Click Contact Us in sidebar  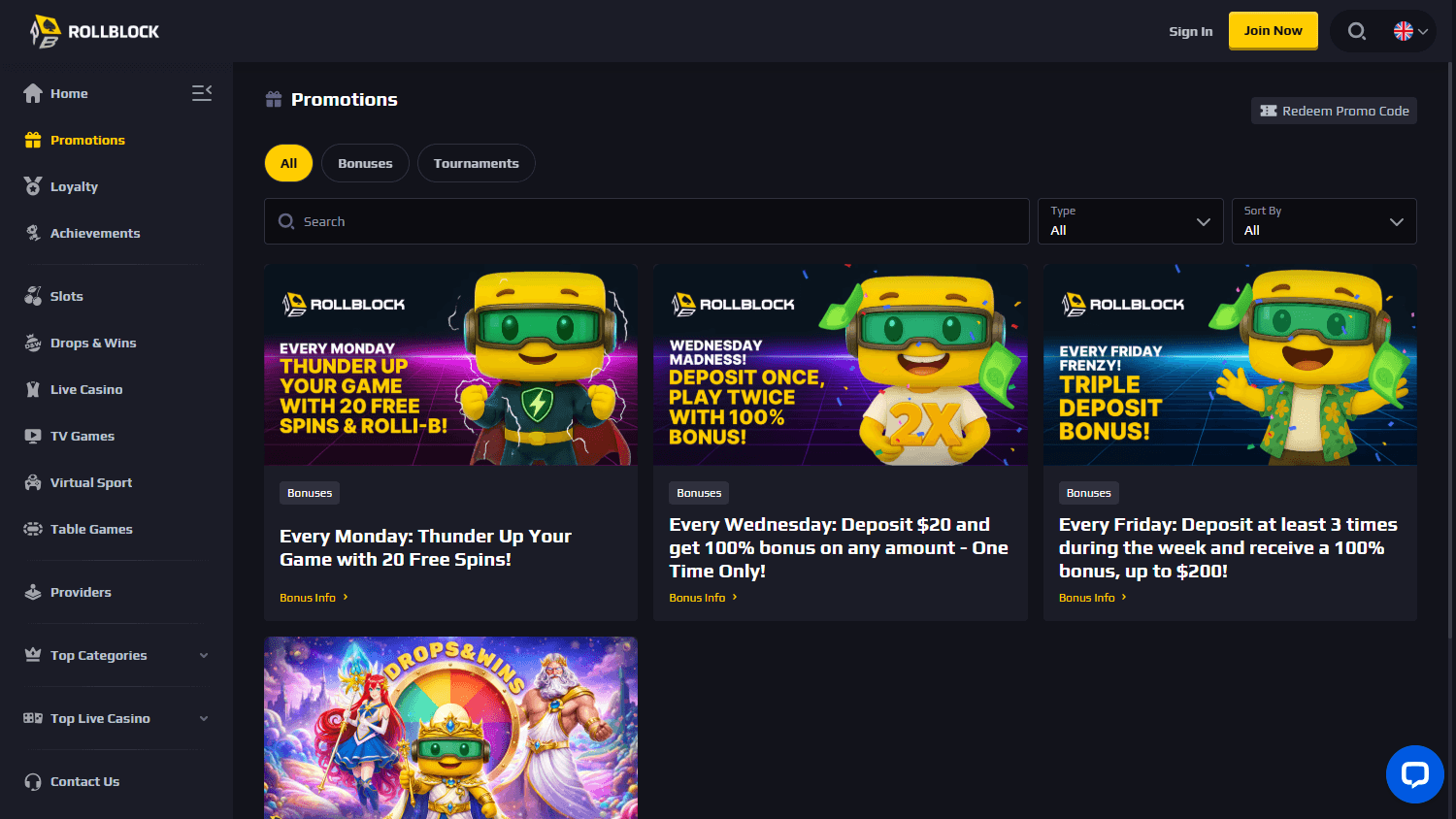point(84,781)
